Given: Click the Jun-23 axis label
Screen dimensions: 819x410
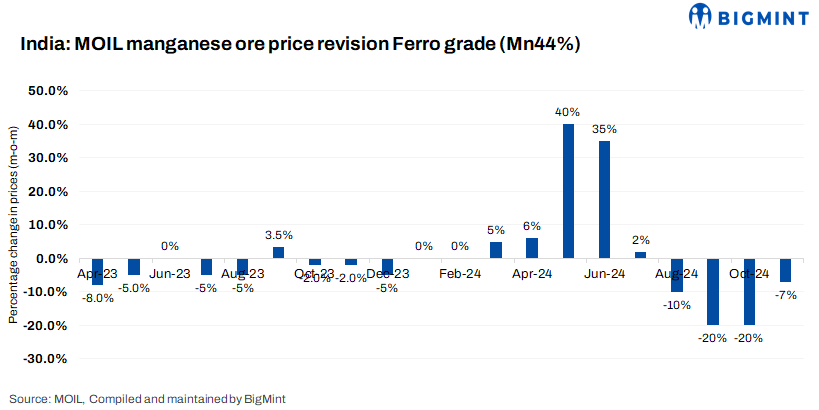Looking at the screenshot, I should point(170,273).
